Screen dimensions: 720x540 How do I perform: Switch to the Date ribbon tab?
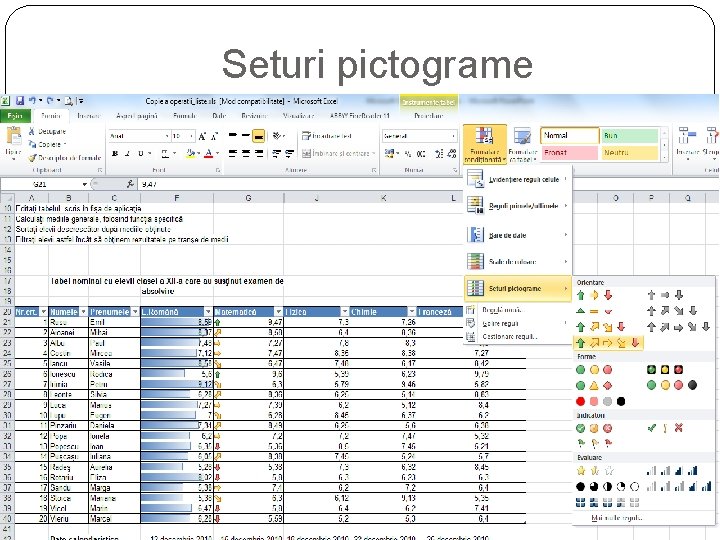pyautogui.click(x=219, y=116)
